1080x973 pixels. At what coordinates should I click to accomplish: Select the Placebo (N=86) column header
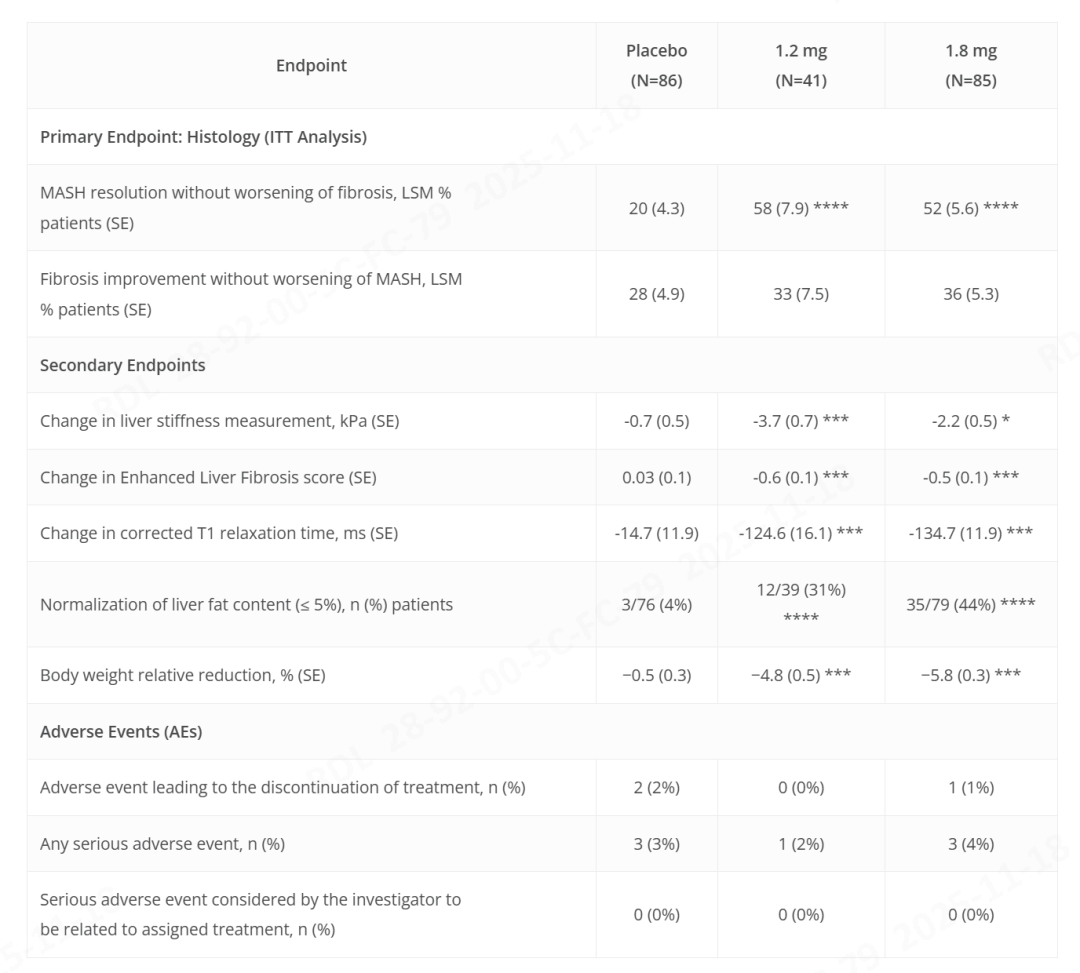[x=656, y=65]
